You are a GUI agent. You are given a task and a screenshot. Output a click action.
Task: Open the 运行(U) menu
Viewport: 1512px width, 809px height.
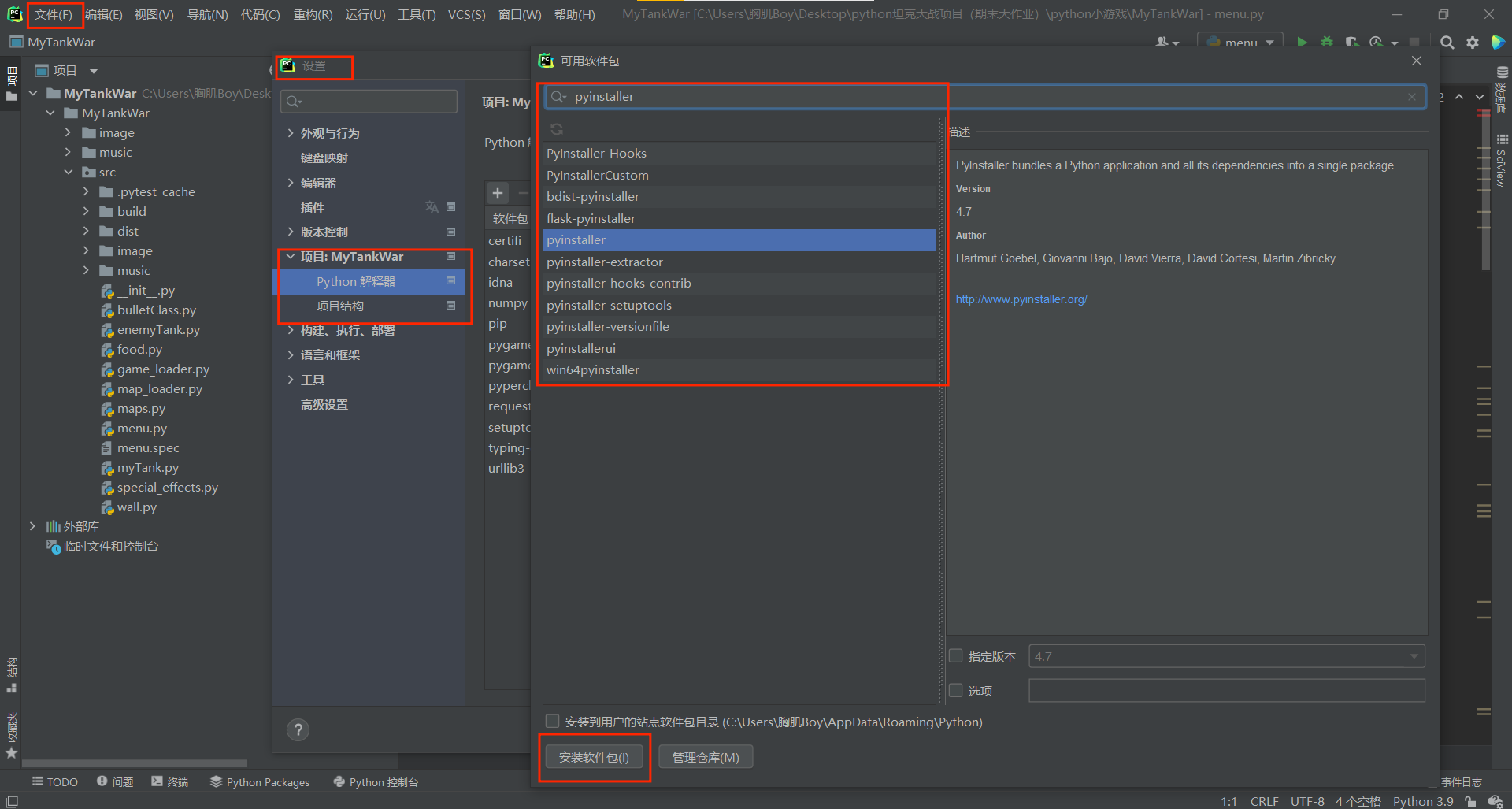365,14
